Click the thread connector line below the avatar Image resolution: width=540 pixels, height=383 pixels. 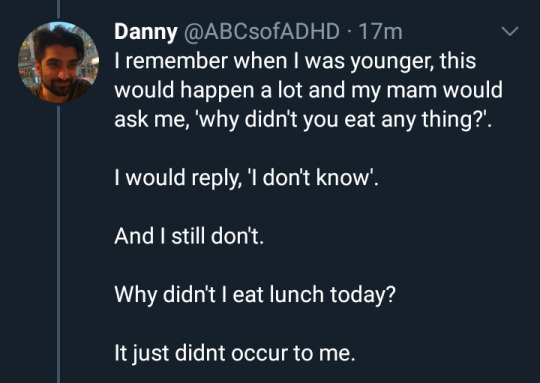59,244
